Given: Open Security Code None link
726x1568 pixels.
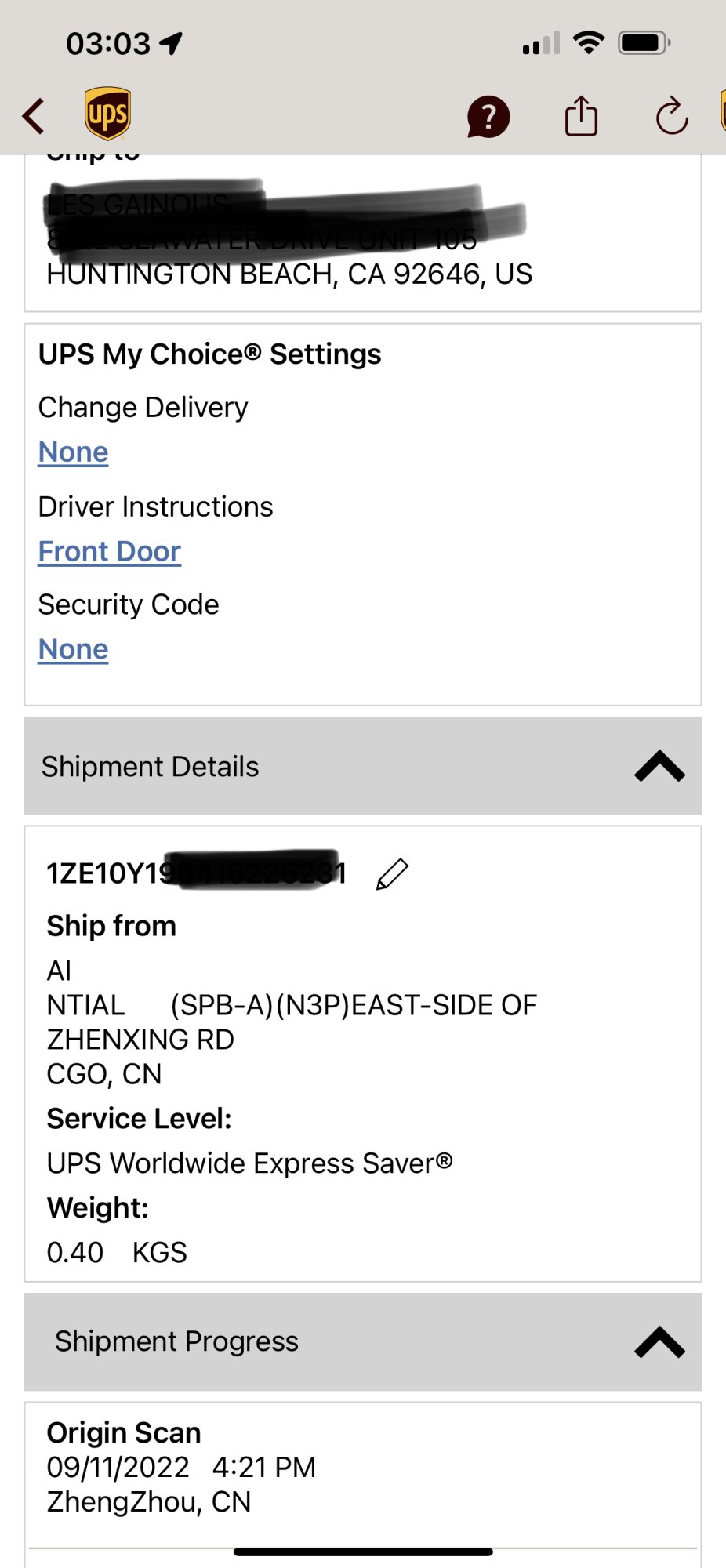Looking at the screenshot, I should [73, 650].
